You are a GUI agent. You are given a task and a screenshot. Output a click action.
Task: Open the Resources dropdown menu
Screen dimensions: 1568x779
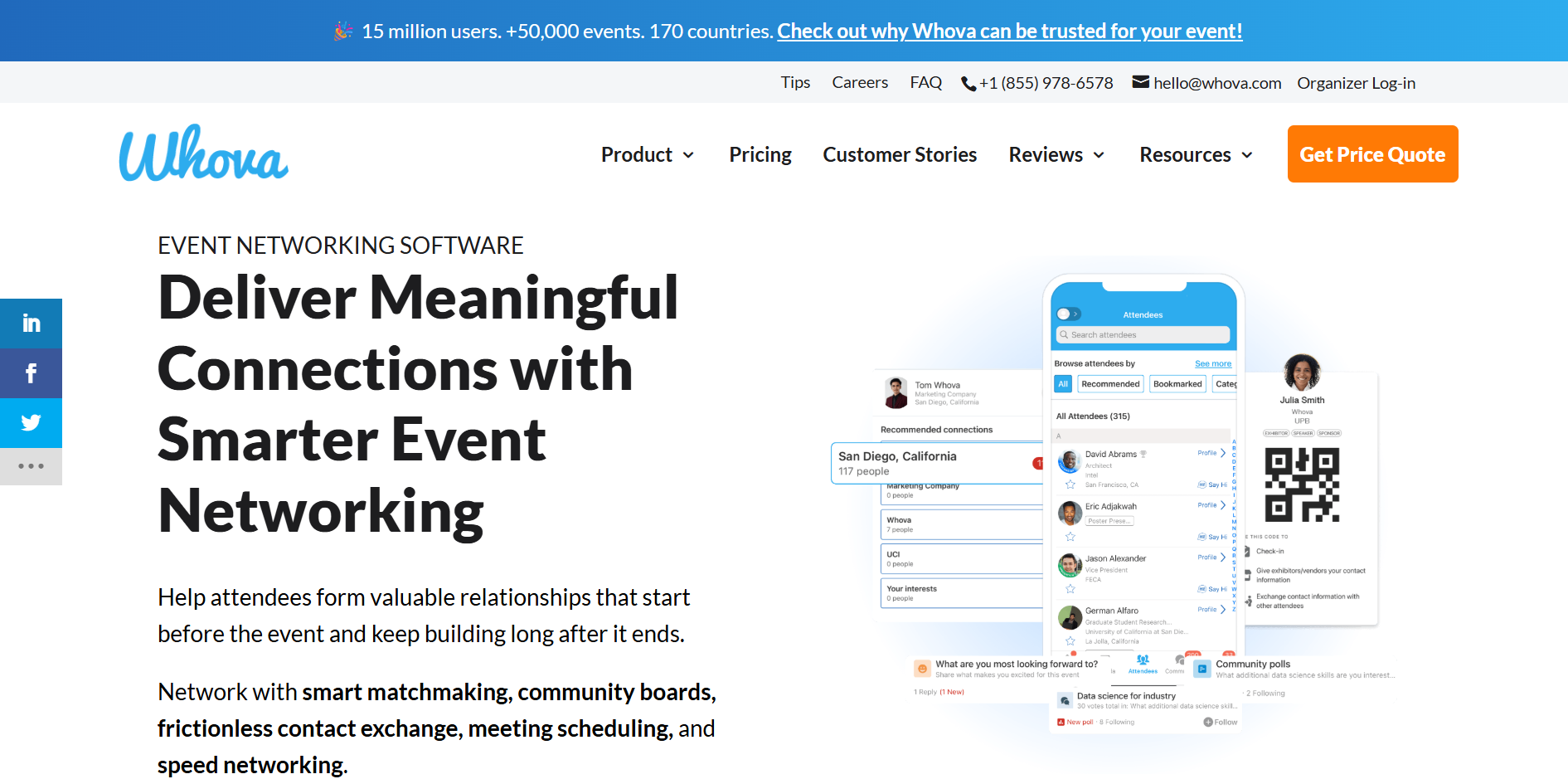coord(1196,155)
